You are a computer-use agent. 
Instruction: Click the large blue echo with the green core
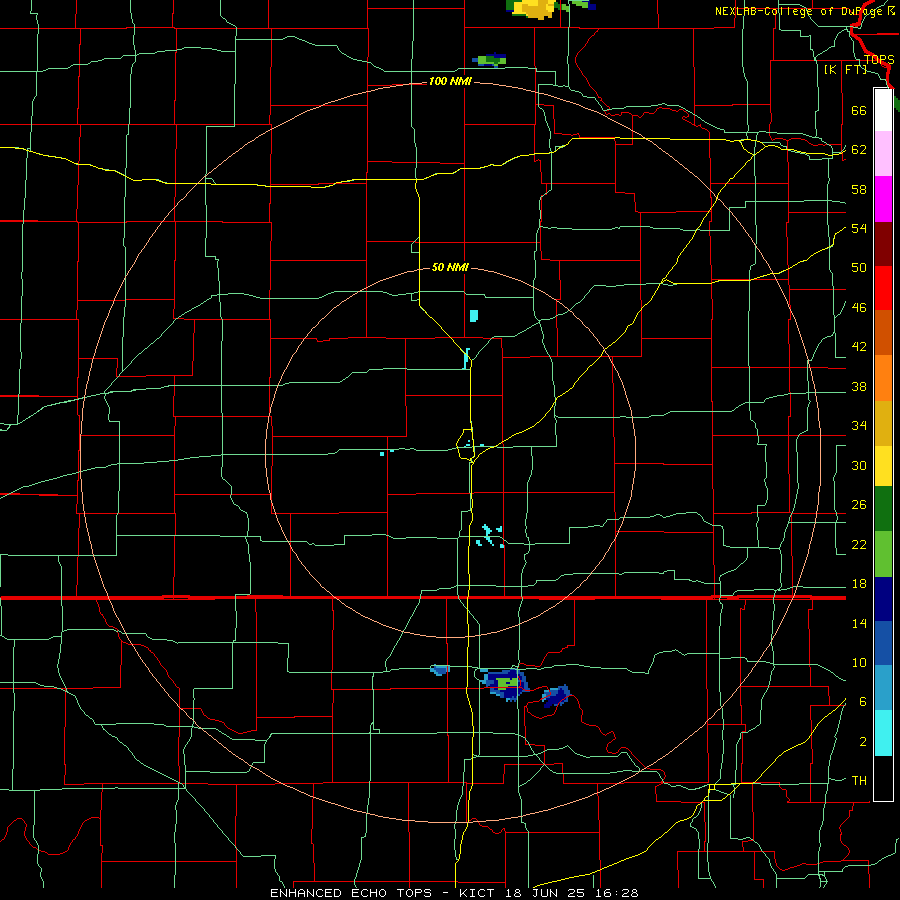point(505,684)
